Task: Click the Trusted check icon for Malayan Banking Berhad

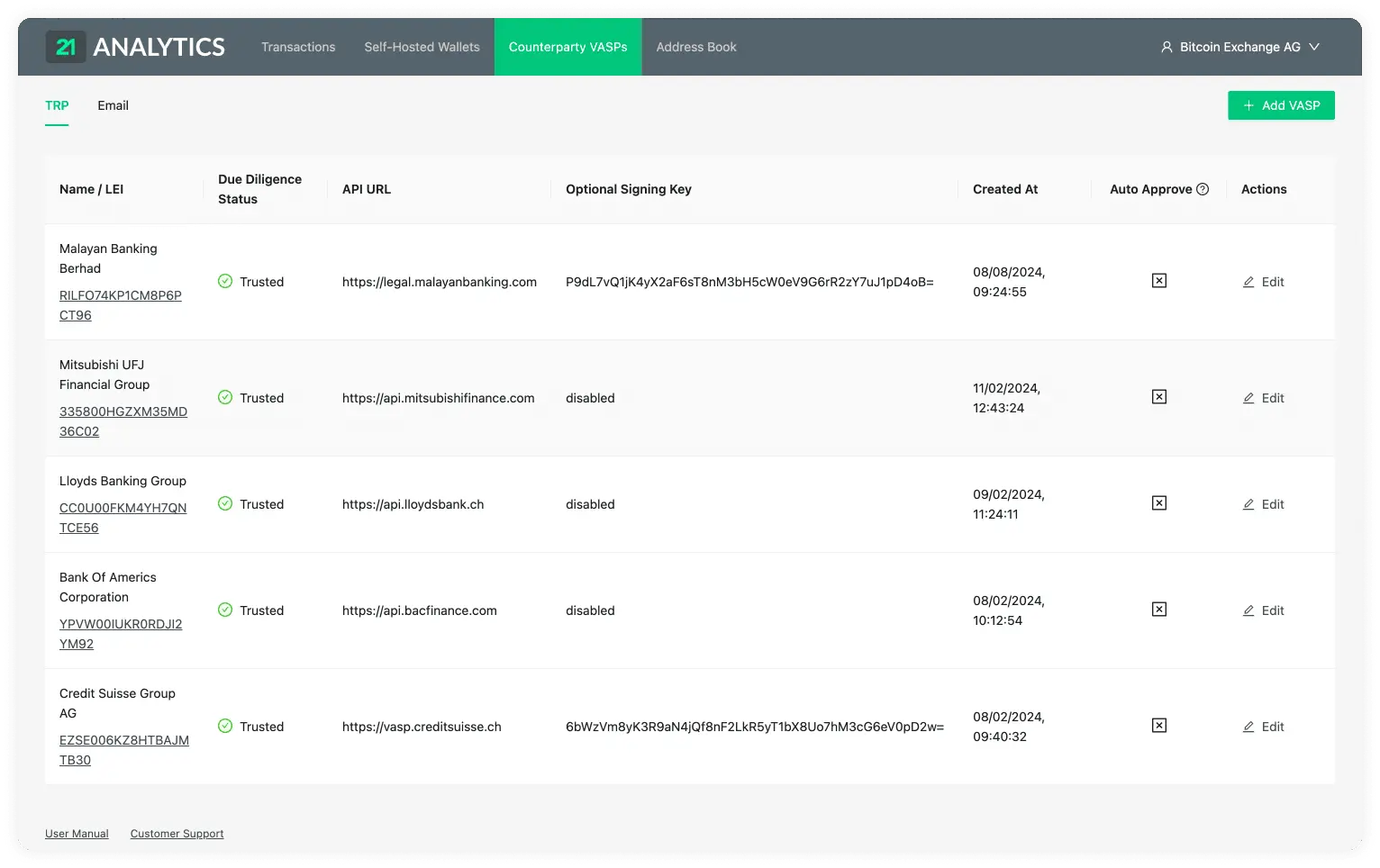Action: pos(225,281)
